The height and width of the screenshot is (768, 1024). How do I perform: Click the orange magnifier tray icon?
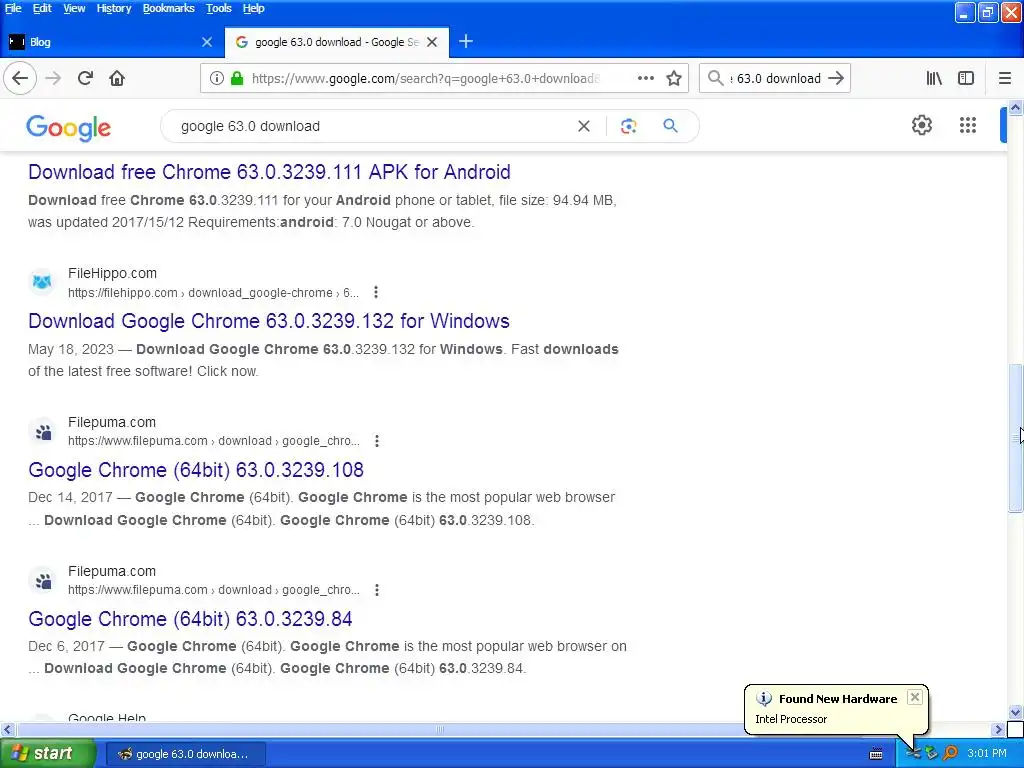[x=950, y=754]
